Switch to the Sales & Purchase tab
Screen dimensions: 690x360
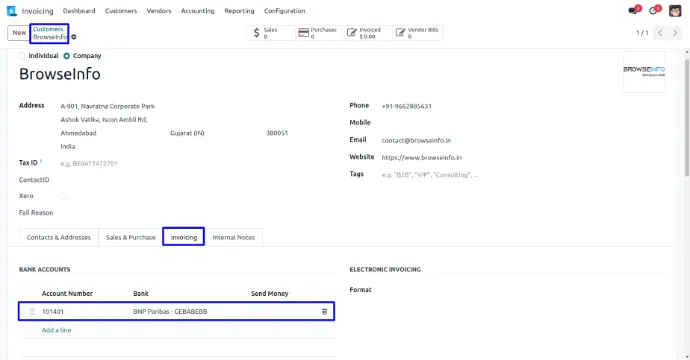click(131, 237)
